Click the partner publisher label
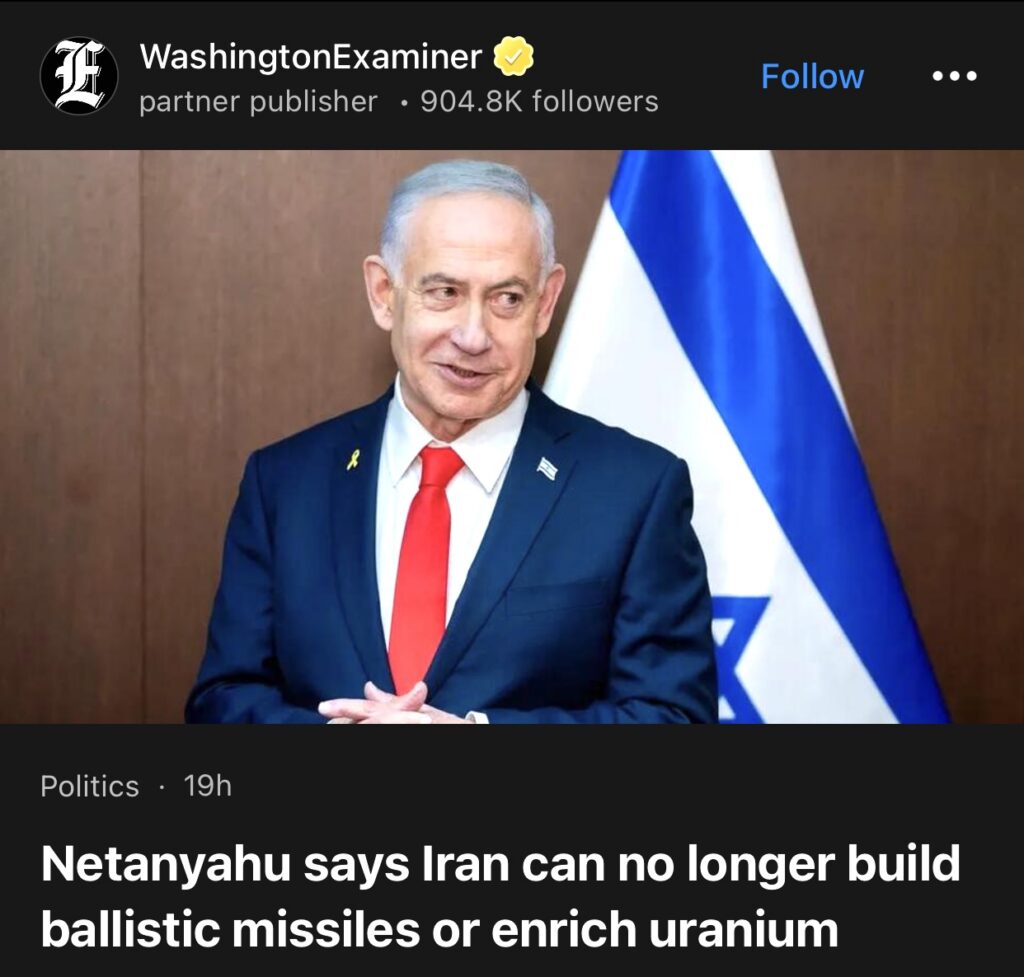 (x=259, y=101)
